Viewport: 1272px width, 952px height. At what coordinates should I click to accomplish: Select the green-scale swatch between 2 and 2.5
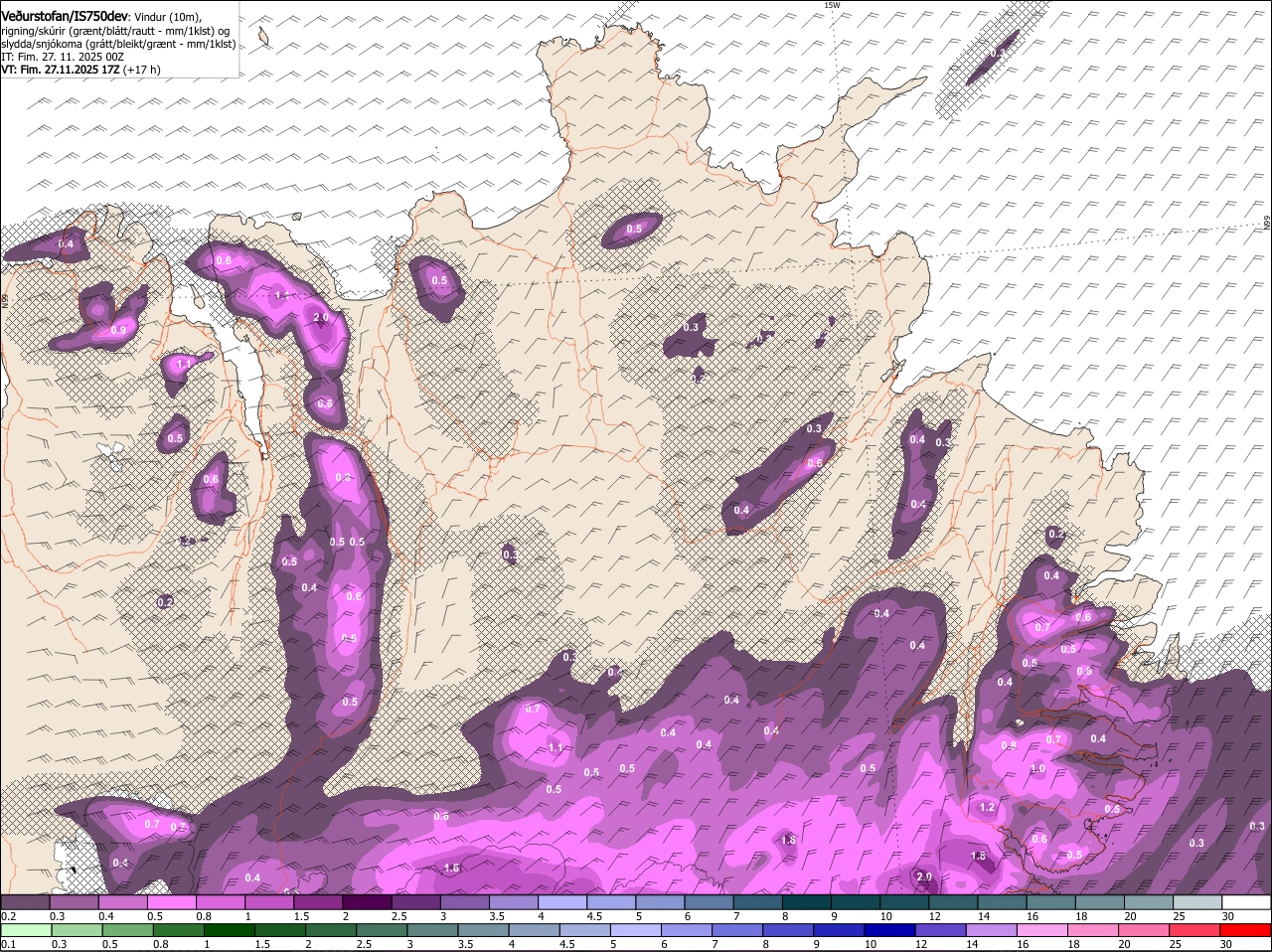tap(331, 931)
